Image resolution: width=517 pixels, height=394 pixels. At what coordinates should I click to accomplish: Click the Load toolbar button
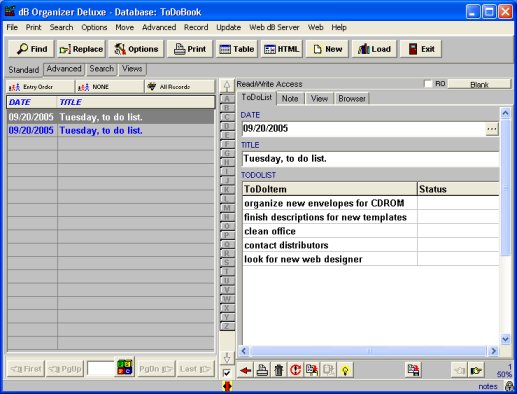[374, 49]
